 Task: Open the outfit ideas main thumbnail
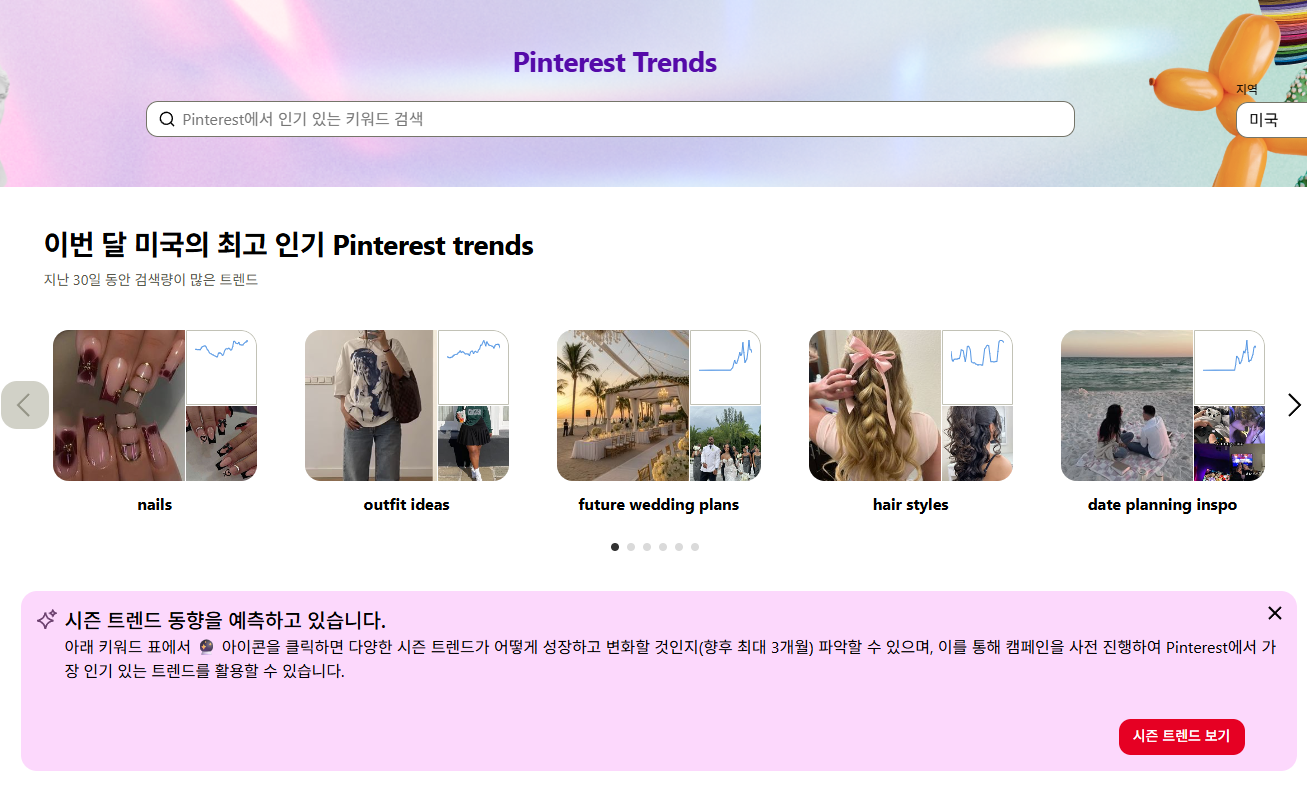point(369,405)
